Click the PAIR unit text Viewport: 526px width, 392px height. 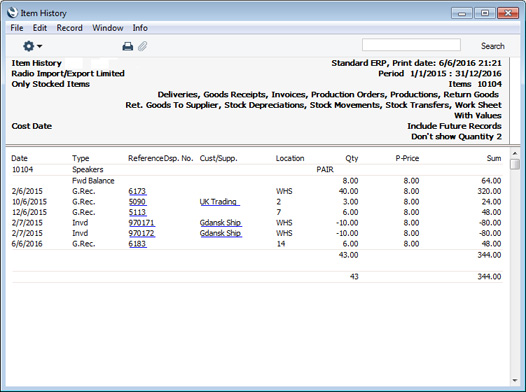click(x=325, y=169)
